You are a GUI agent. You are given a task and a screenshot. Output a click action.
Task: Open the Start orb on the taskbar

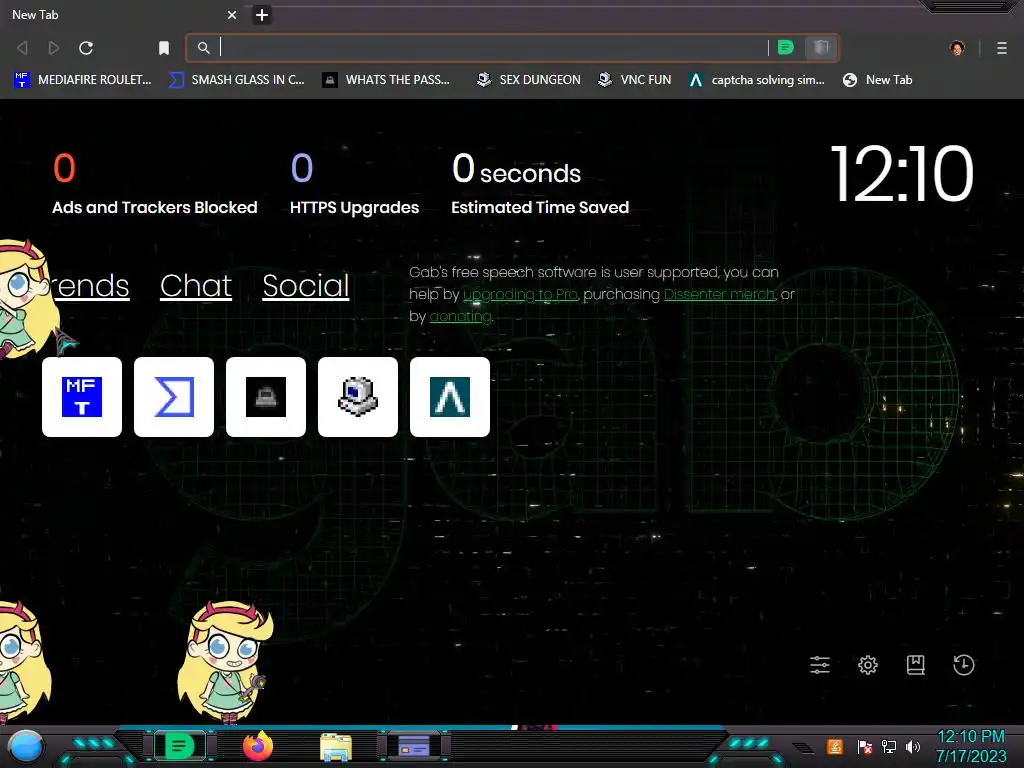[25, 746]
